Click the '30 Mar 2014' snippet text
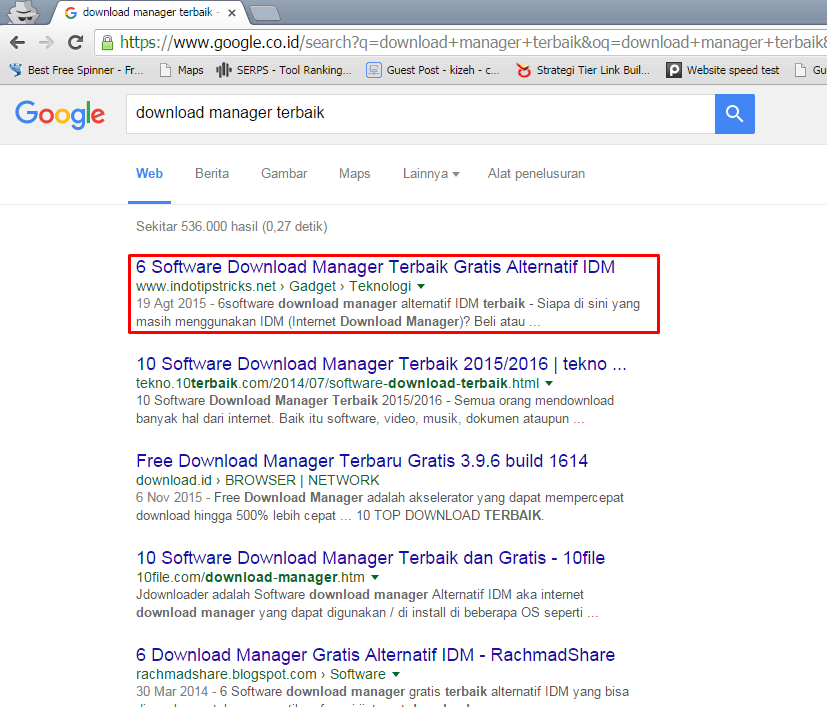827x707 pixels. point(172,692)
